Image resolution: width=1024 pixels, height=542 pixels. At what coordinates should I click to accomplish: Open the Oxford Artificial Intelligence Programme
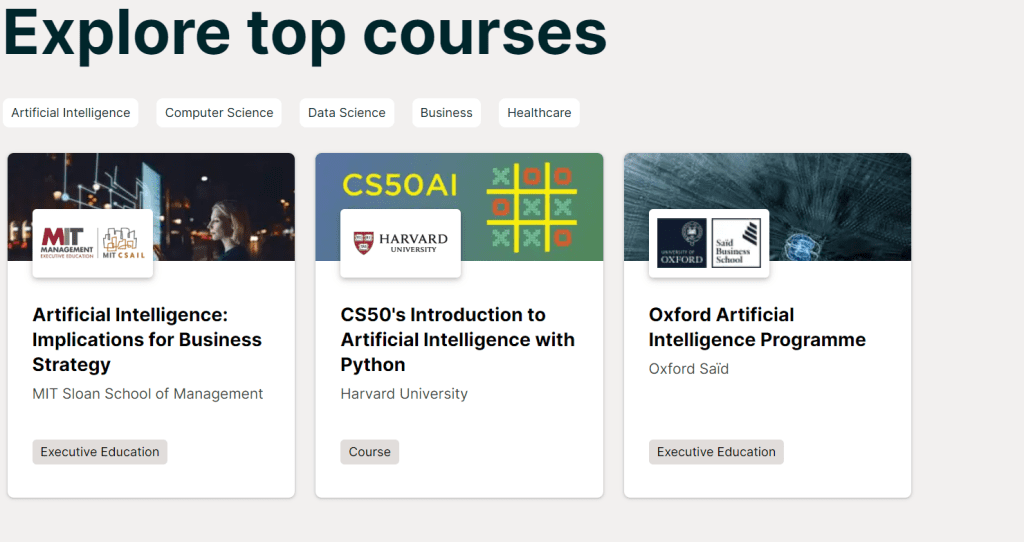757,327
